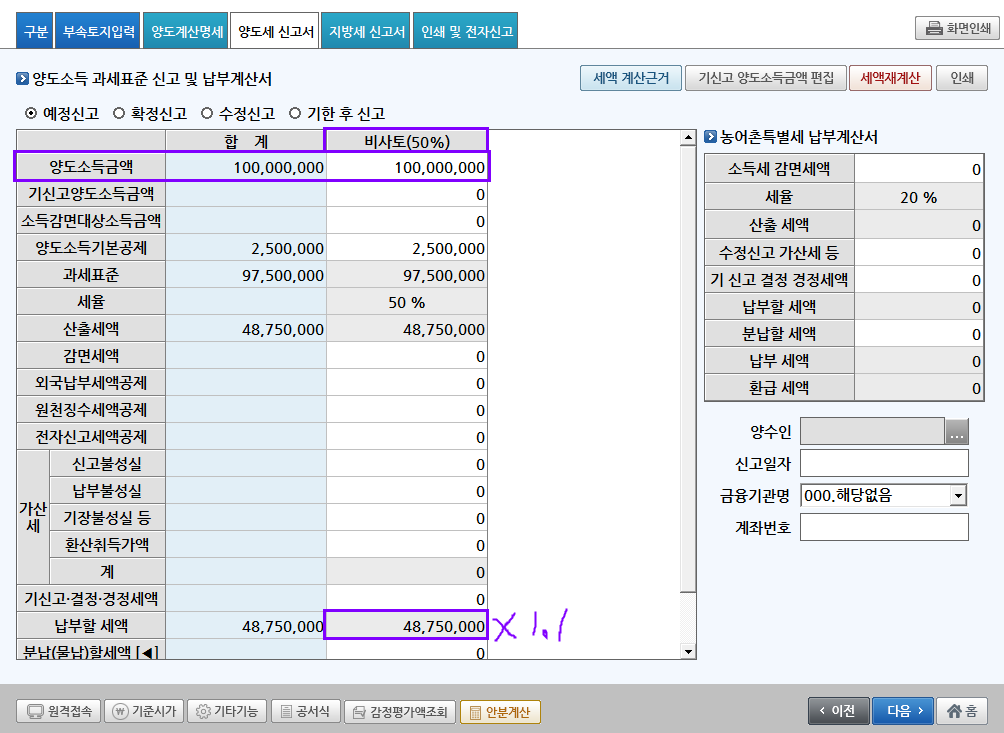Go back with the 이전 button

(839, 711)
